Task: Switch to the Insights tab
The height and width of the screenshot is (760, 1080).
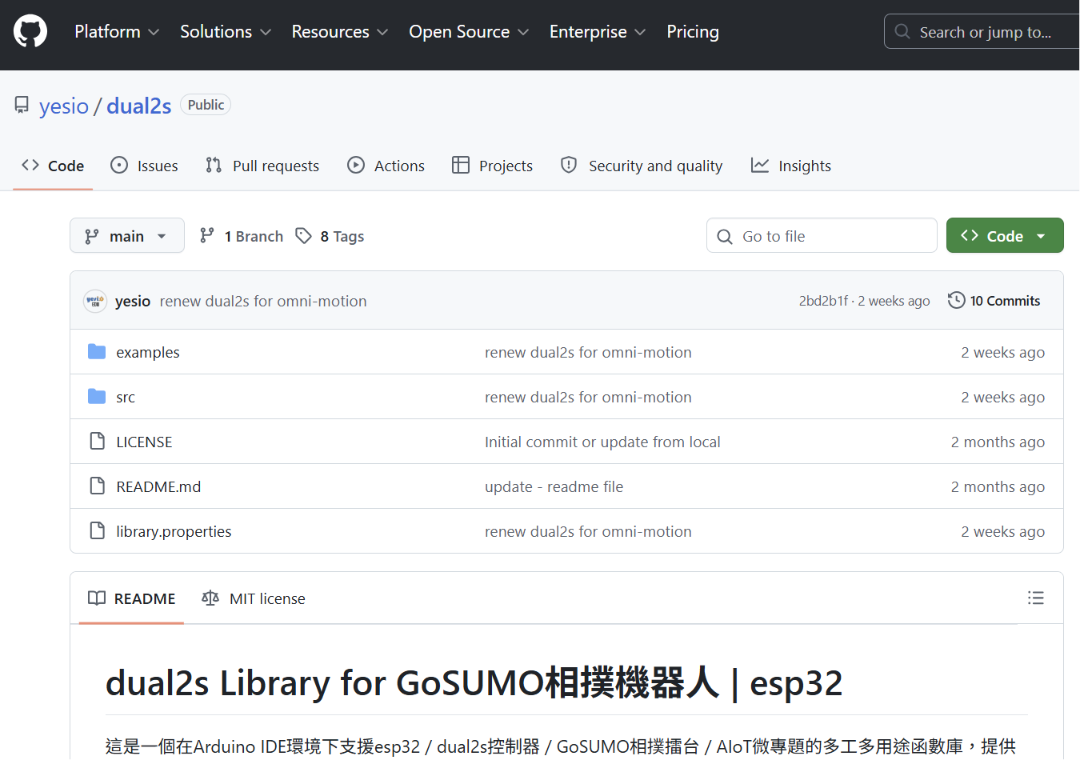Action: pyautogui.click(x=791, y=165)
